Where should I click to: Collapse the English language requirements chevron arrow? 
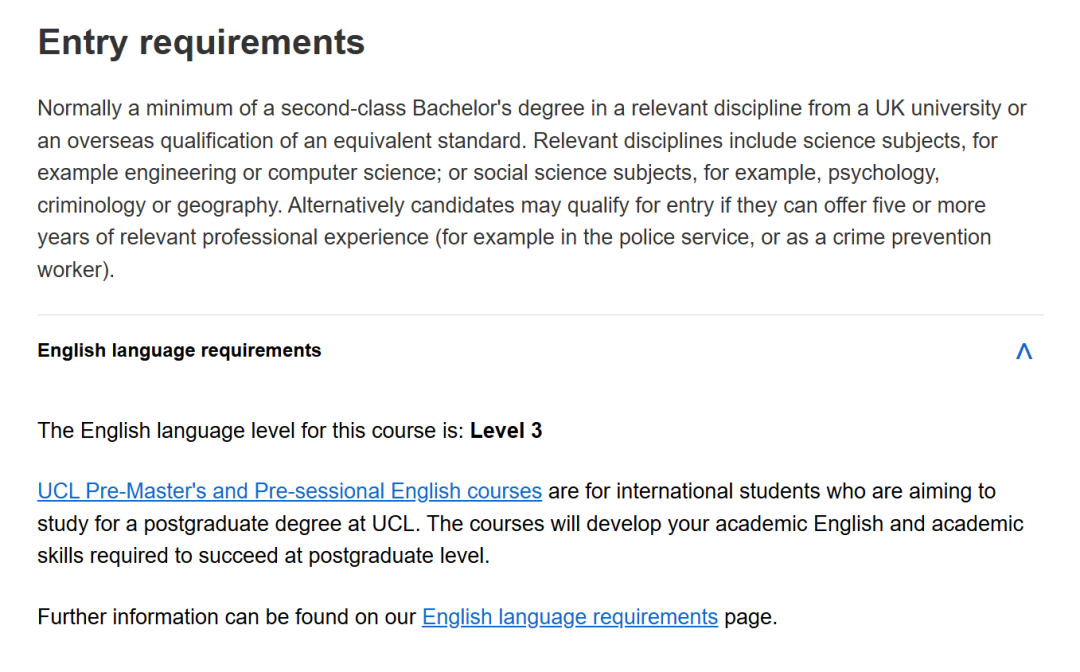pyautogui.click(x=1023, y=351)
